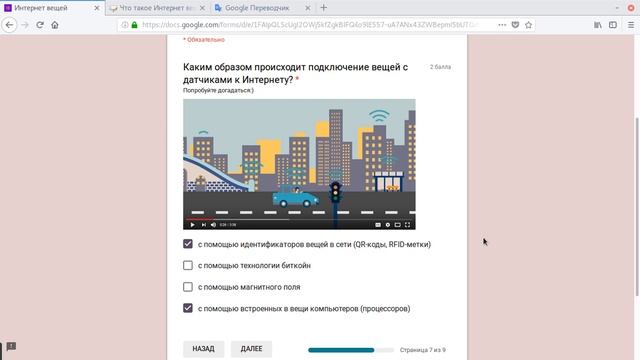Click the Pocket save icon
Viewport: 640px width, 360px height.
[515, 25]
